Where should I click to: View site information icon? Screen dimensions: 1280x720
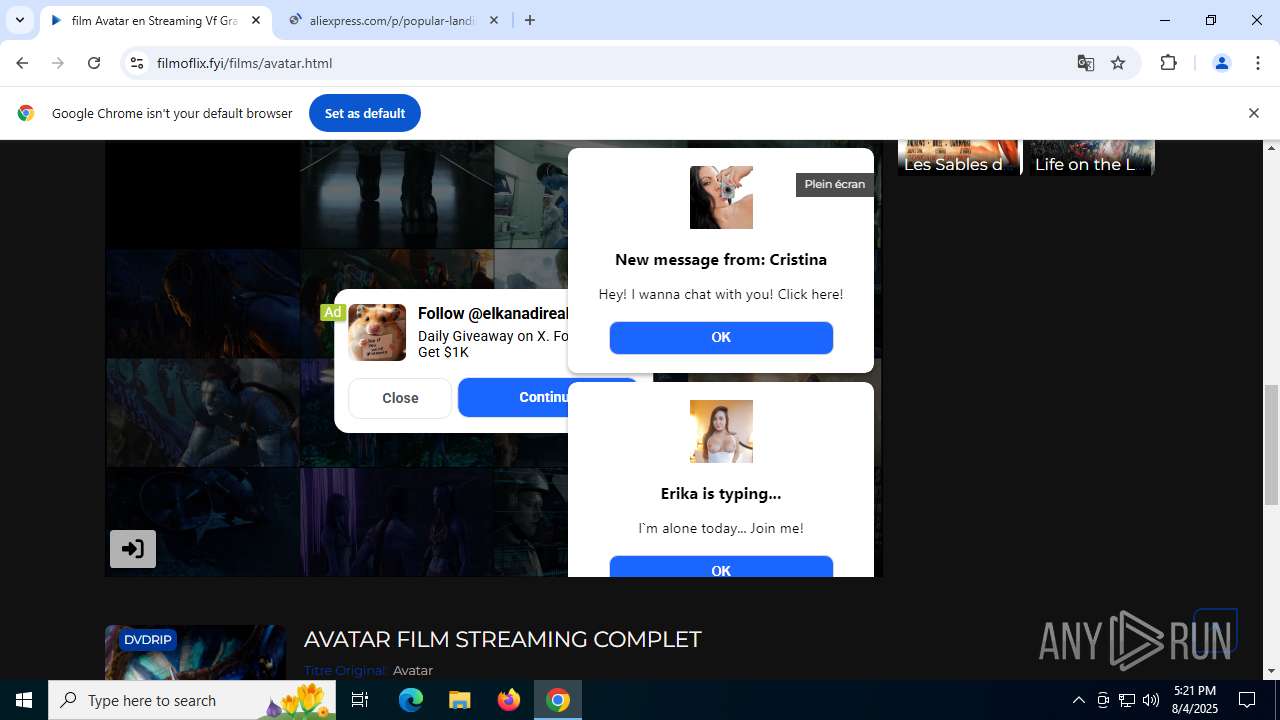[137, 63]
